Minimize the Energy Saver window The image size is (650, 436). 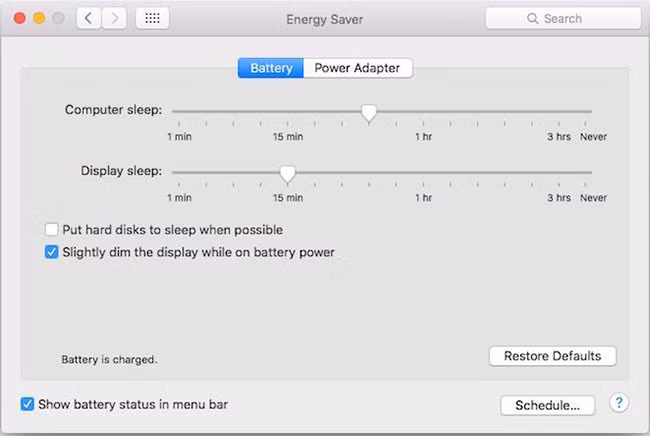tap(39, 18)
